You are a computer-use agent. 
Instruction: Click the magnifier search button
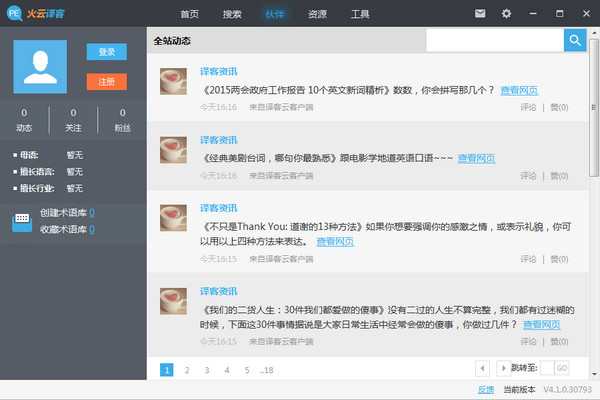(x=575, y=40)
